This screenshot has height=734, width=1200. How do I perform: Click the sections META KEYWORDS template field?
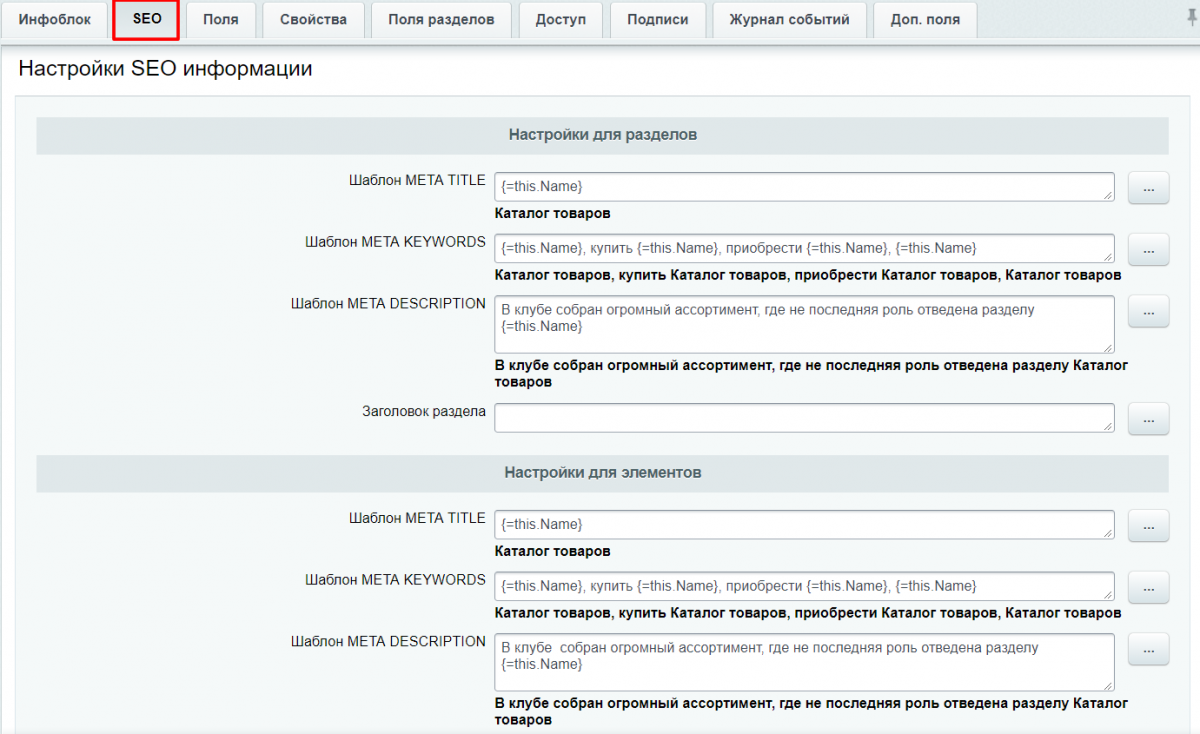point(804,248)
